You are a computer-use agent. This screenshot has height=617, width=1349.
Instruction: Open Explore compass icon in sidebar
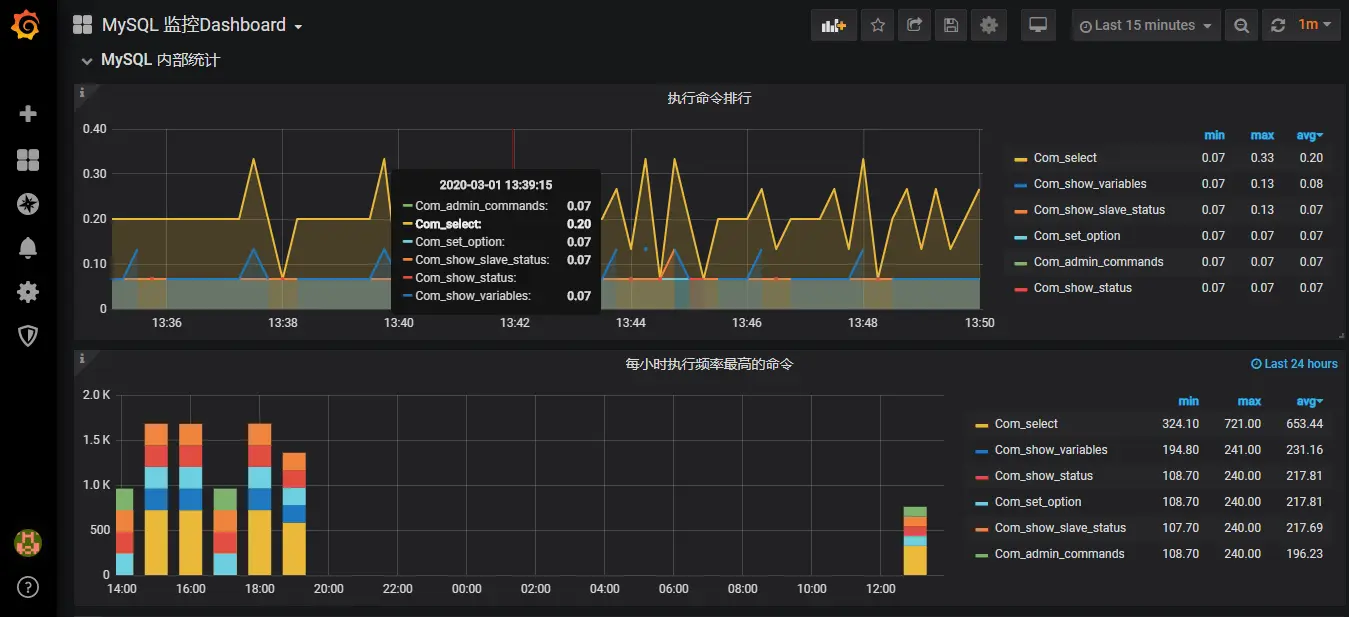point(28,204)
